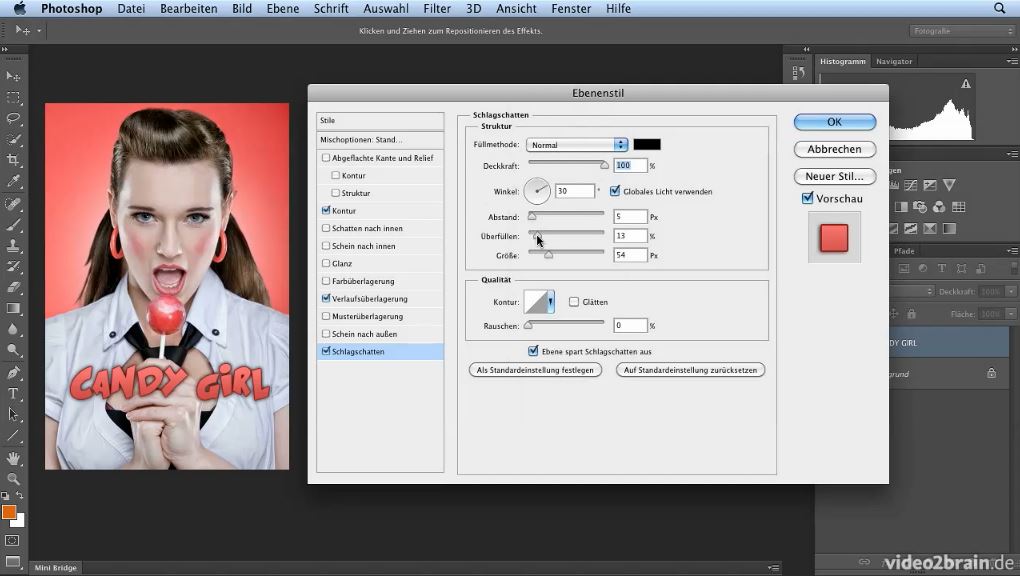The width and height of the screenshot is (1020, 576).
Task: Open the Datei menu
Action: click(x=131, y=8)
